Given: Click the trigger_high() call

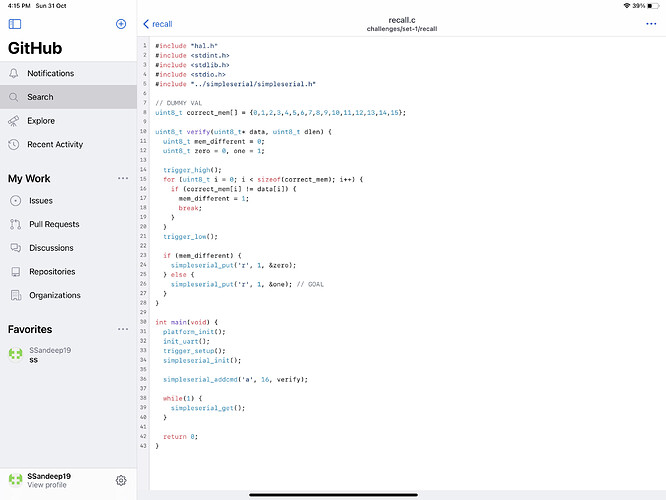Looking at the screenshot, I should point(192,170).
